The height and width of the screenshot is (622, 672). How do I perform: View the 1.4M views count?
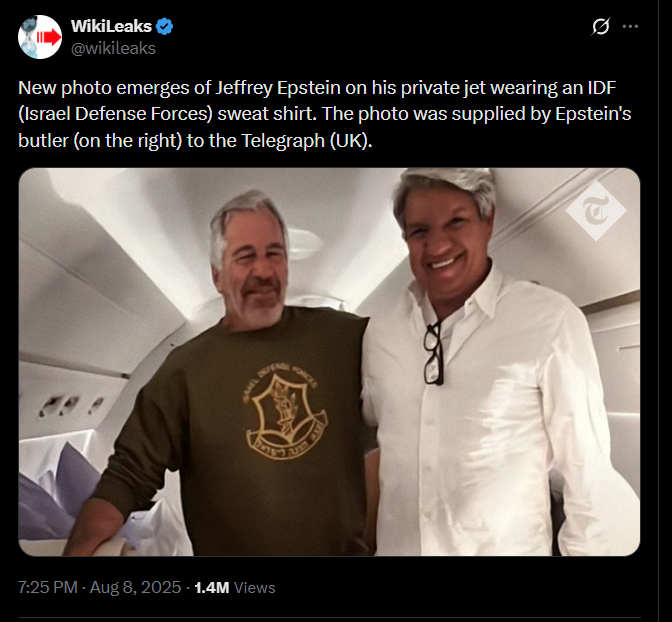tap(212, 587)
